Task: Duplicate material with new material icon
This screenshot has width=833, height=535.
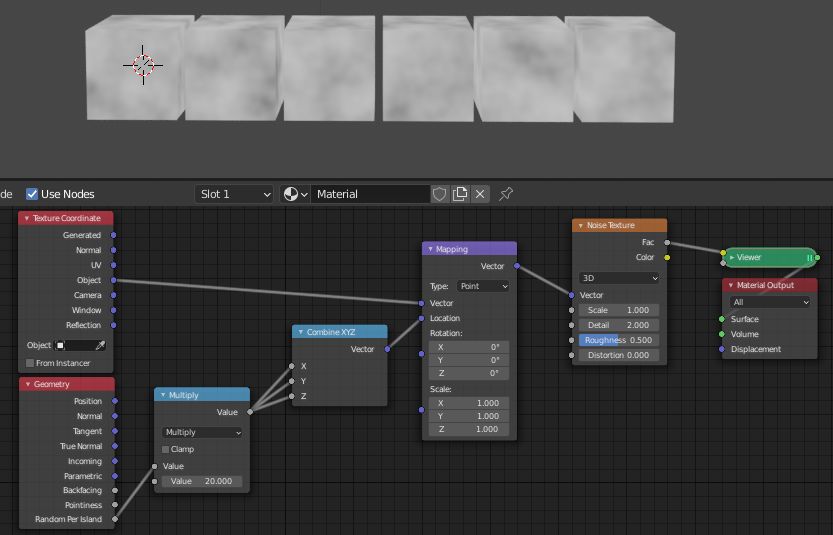Action: click(460, 194)
